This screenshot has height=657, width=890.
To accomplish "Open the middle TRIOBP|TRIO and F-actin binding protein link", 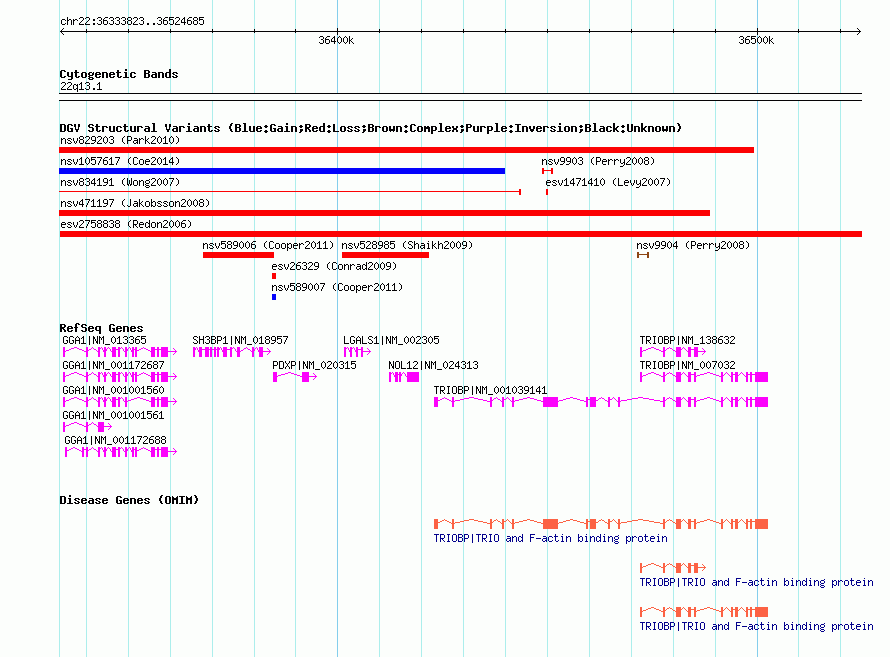I will pyautogui.click(x=757, y=582).
